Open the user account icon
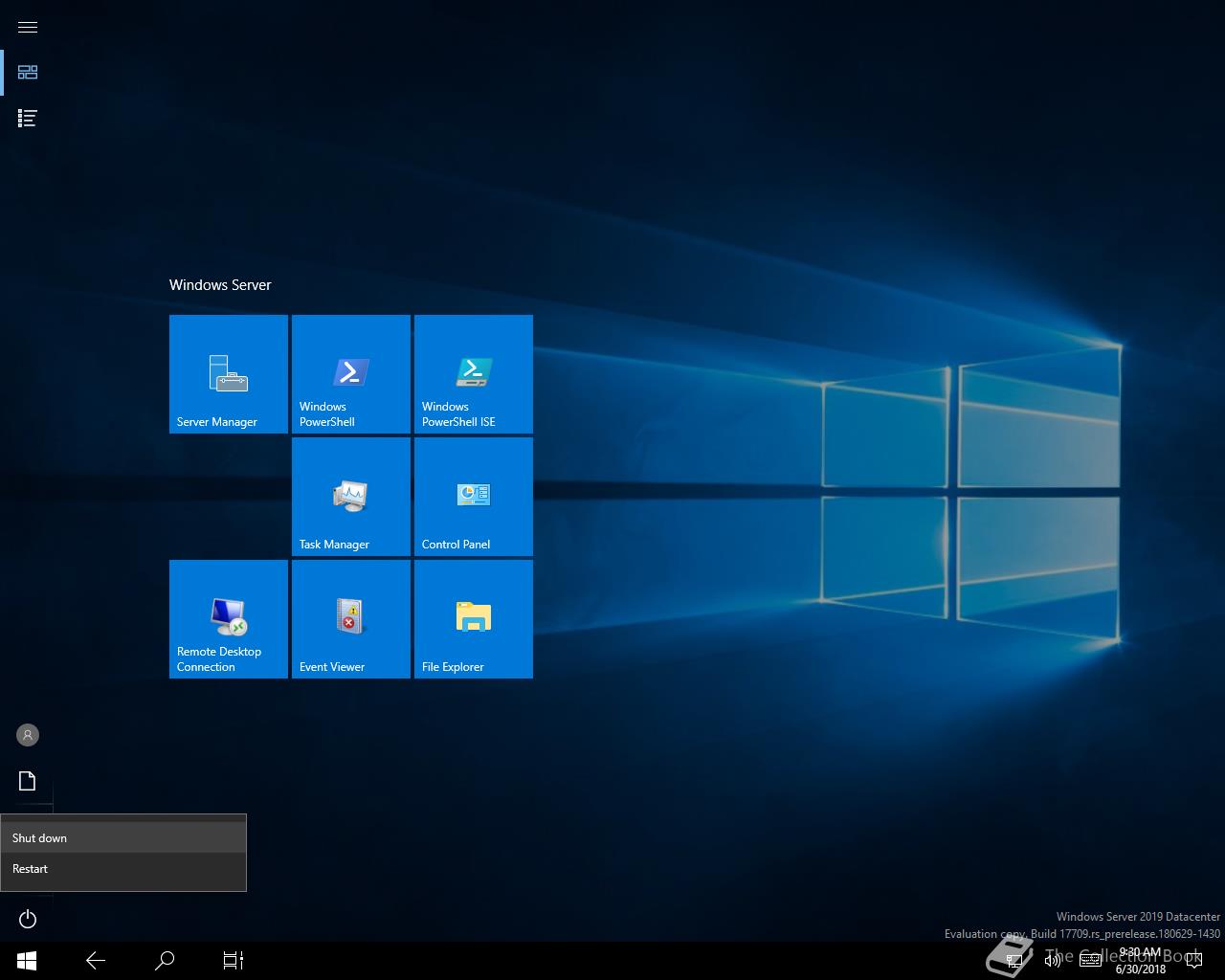The height and width of the screenshot is (980, 1225). pyautogui.click(x=28, y=735)
